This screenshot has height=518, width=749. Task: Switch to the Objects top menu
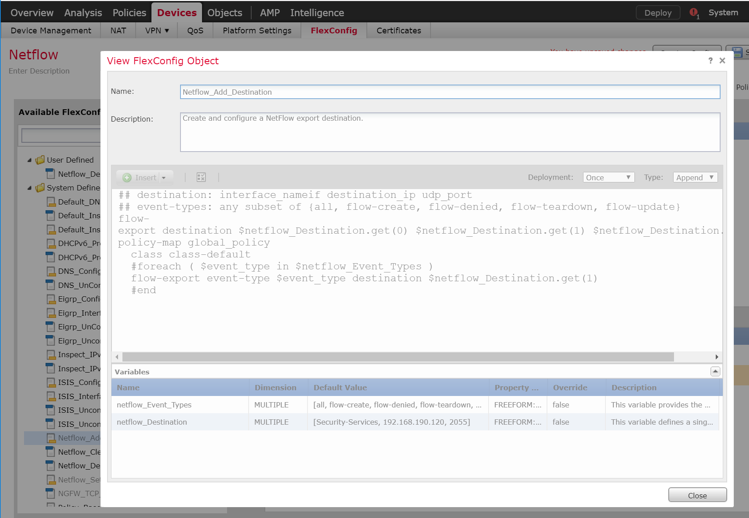[x=224, y=13]
